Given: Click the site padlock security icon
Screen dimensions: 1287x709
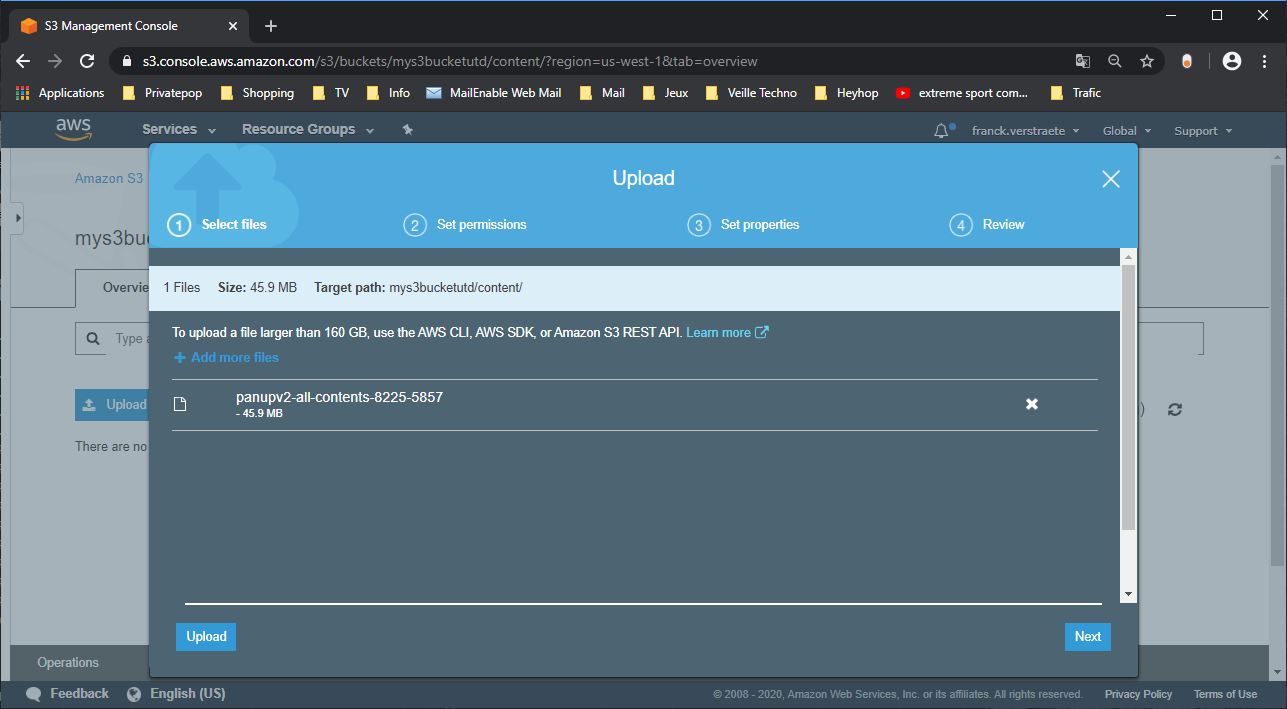Looking at the screenshot, I should click(x=126, y=61).
